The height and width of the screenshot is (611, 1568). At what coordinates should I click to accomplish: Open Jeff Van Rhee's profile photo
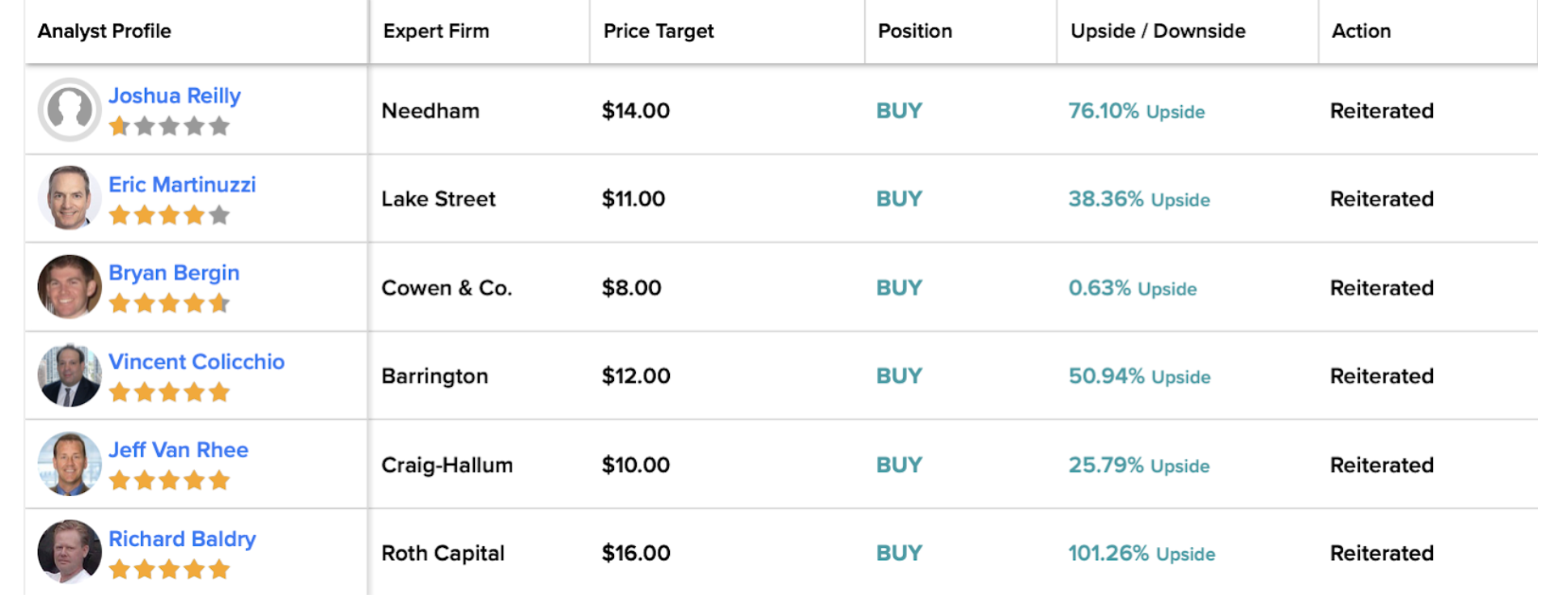[x=70, y=464]
